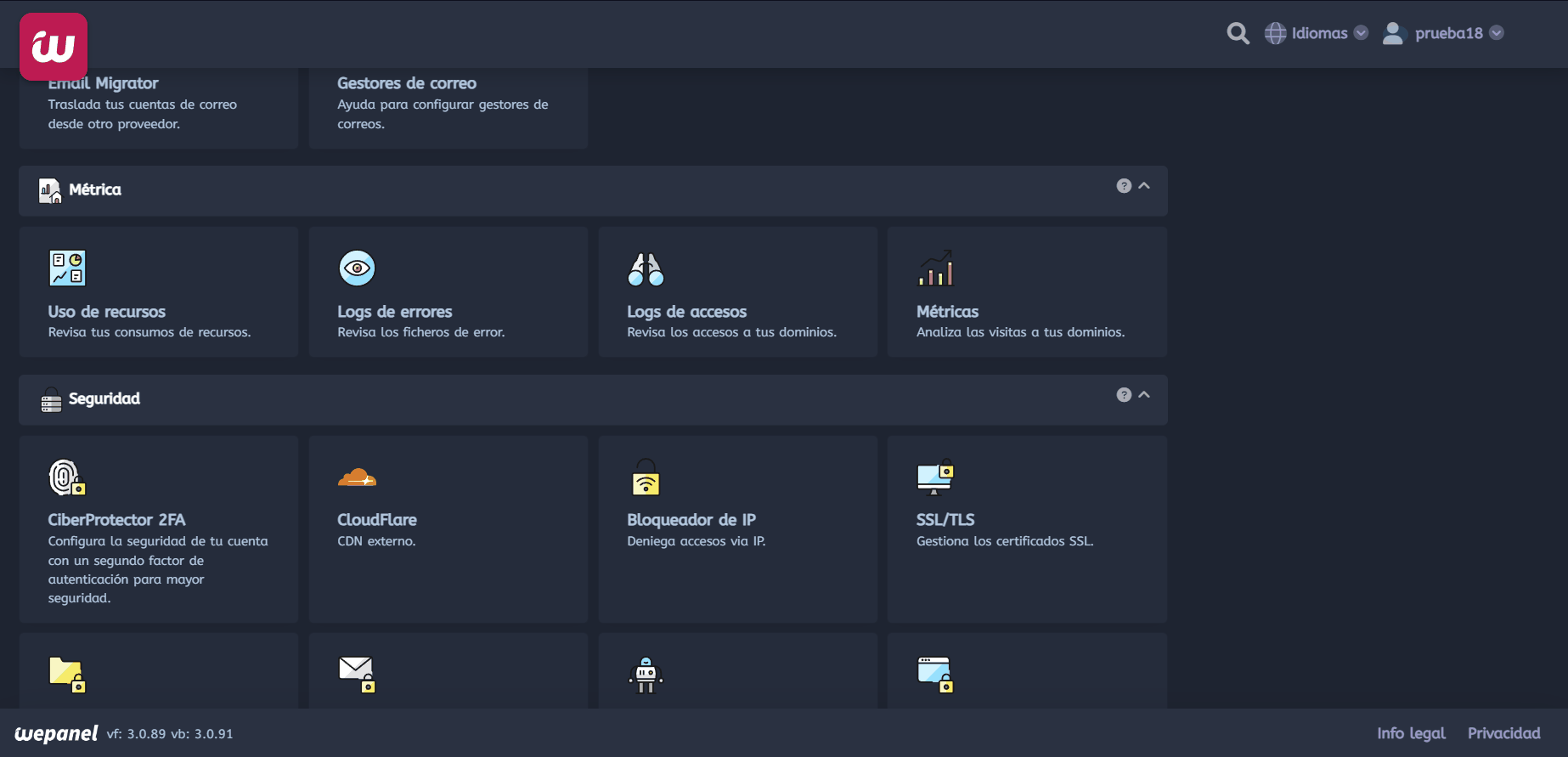Collapse the Seguridad section chevron
This screenshot has height=757, width=1568.
(1144, 395)
